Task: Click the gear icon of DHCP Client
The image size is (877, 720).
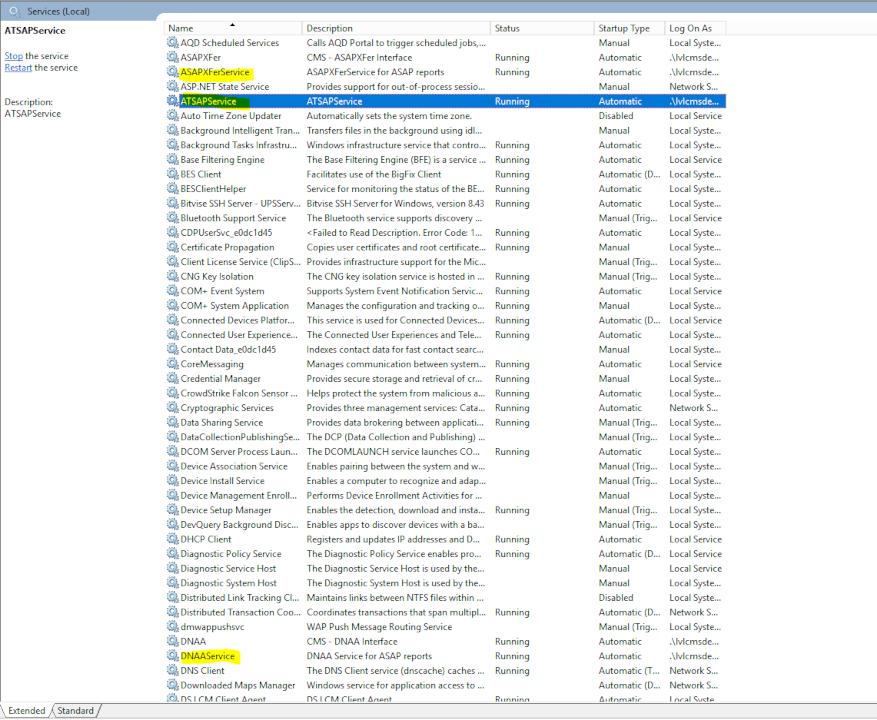Action: [x=172, y=538]
